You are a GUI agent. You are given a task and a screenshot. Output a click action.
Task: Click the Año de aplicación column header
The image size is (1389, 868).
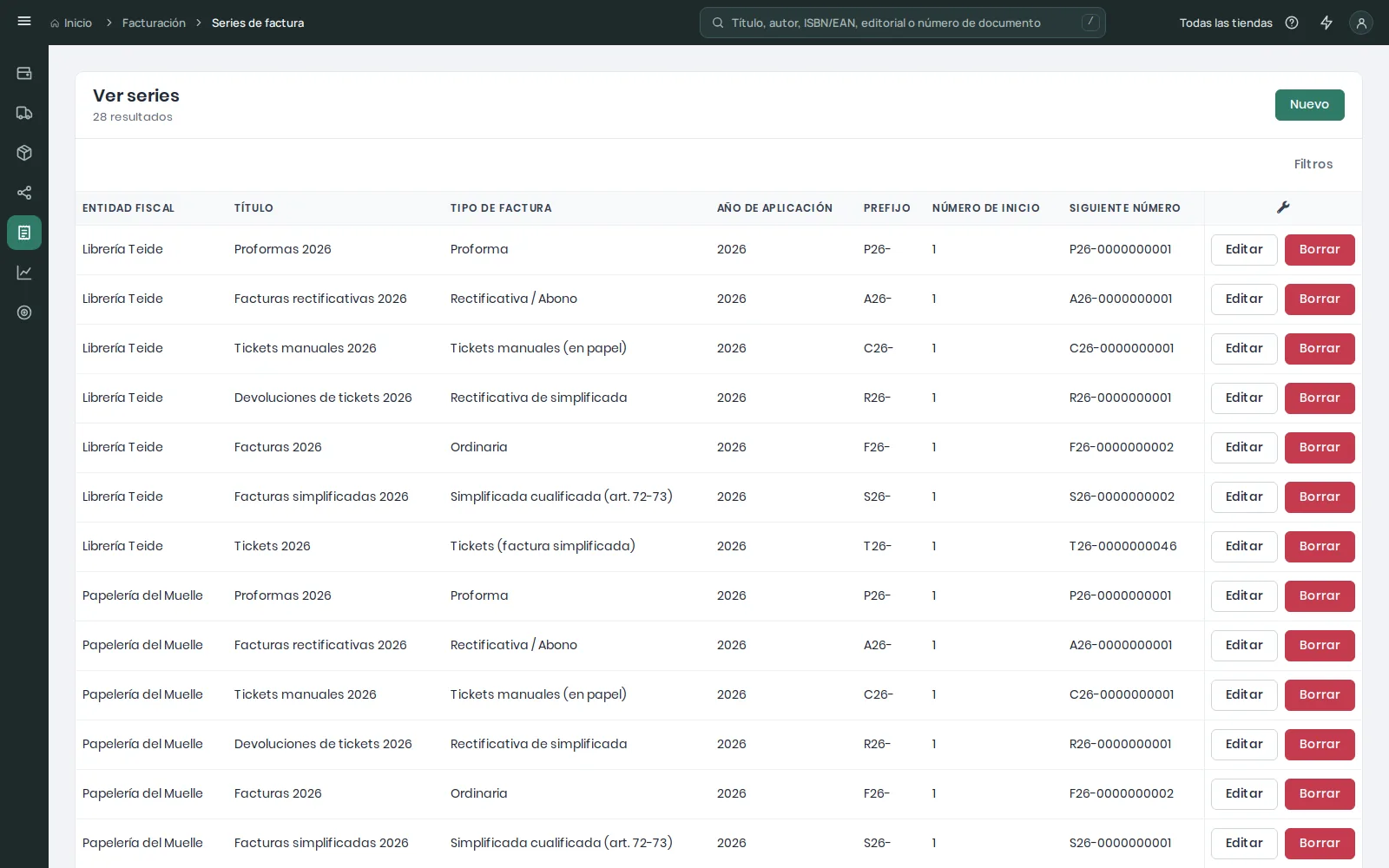[x=774, y=208]
